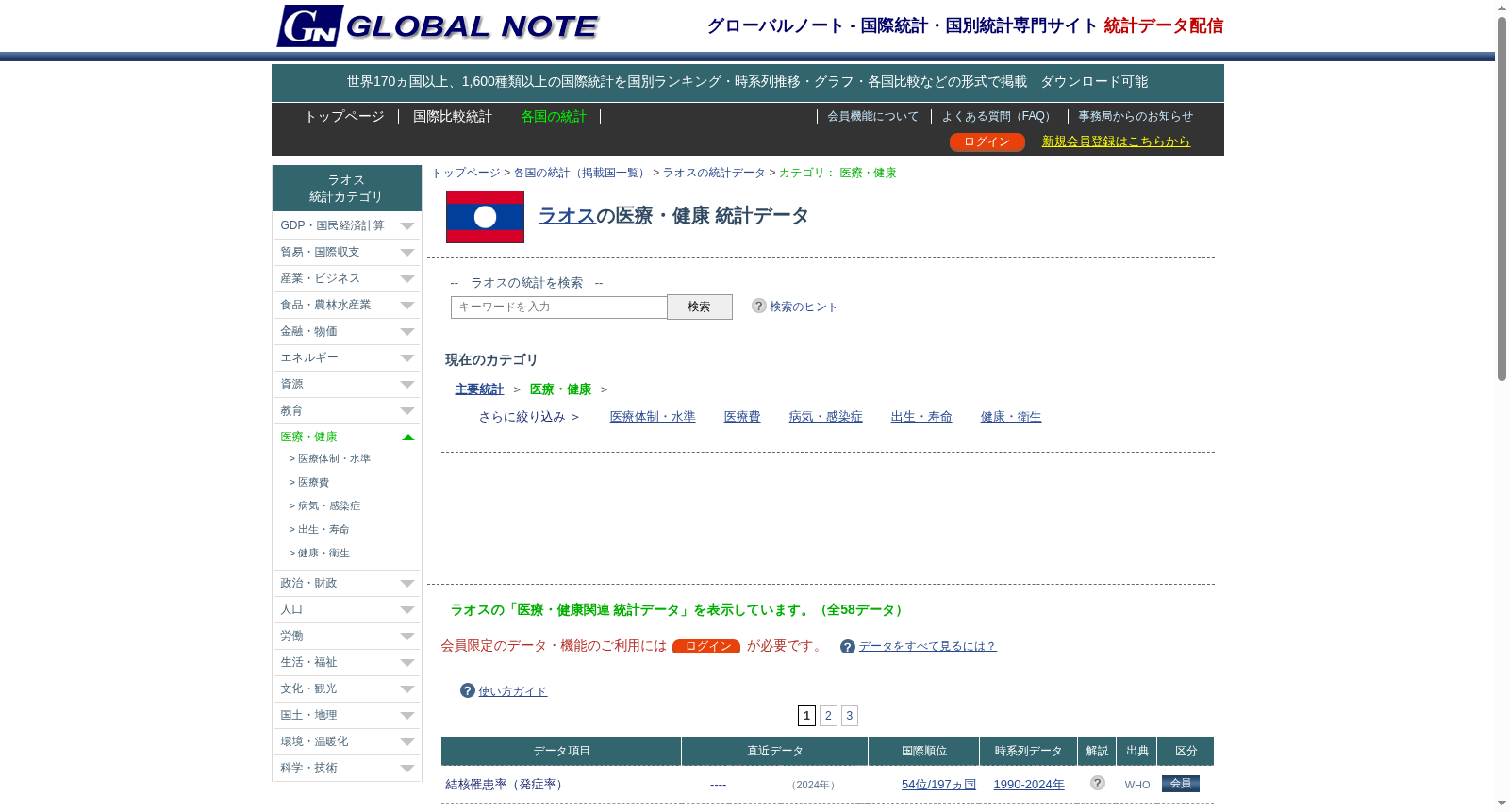Narrow down to 病気・感染症 link
Screen dimensions: 1509x812
(x=825, y=416)
